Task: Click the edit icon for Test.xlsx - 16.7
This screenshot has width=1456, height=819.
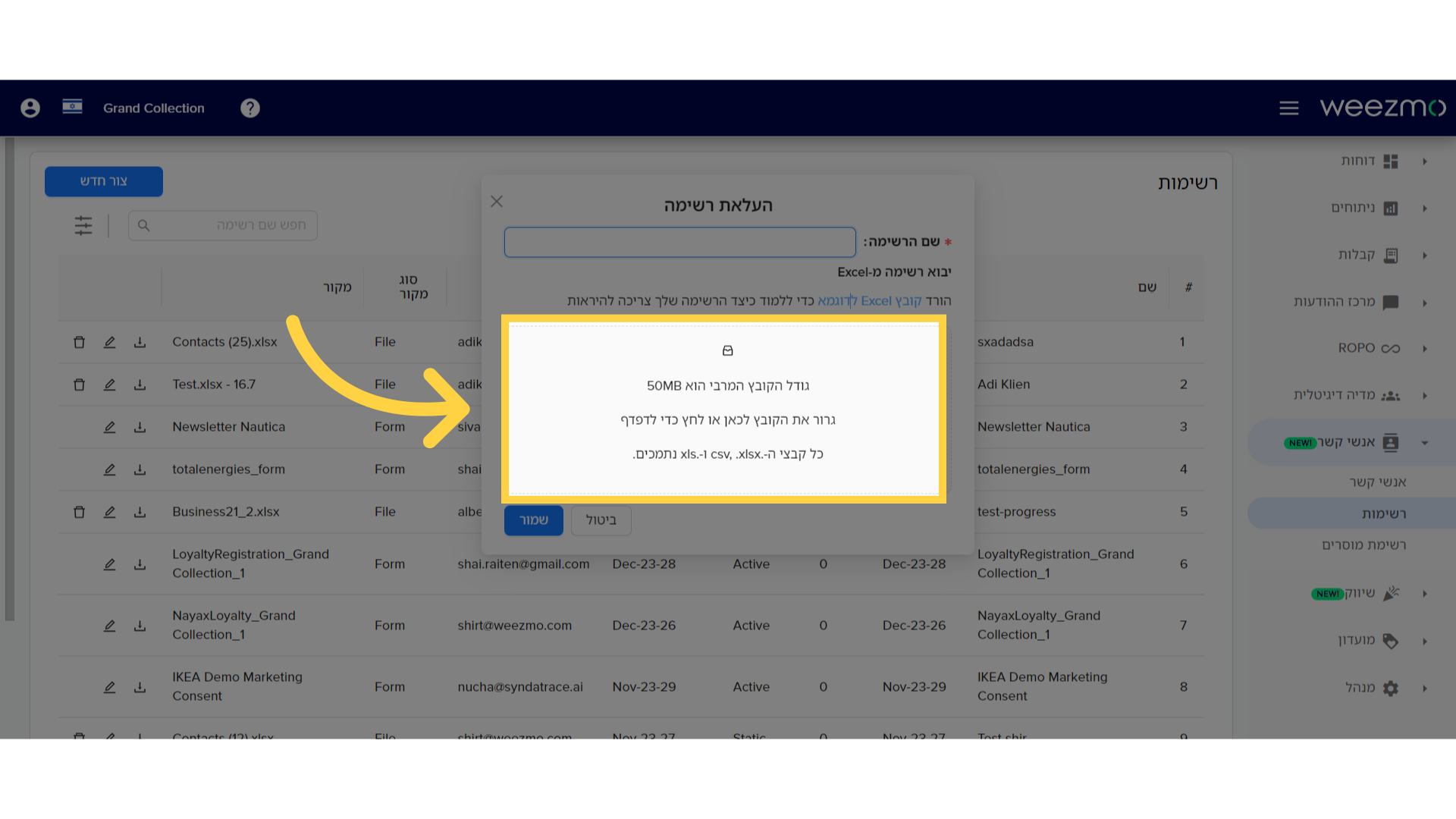Action: click(108, 384)
